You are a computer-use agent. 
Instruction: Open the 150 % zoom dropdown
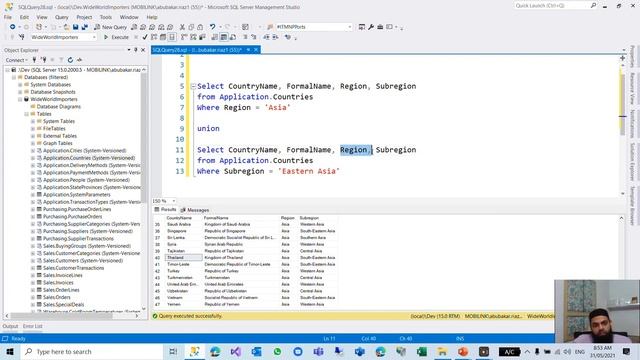tap(173, 201)
